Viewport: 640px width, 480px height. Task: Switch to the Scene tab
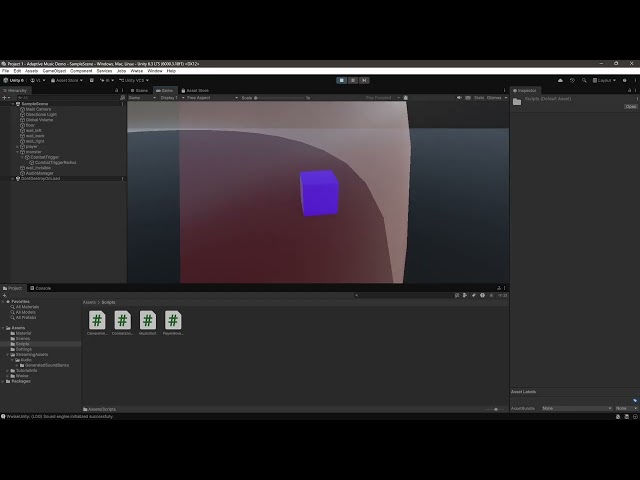tap(139, 91)
